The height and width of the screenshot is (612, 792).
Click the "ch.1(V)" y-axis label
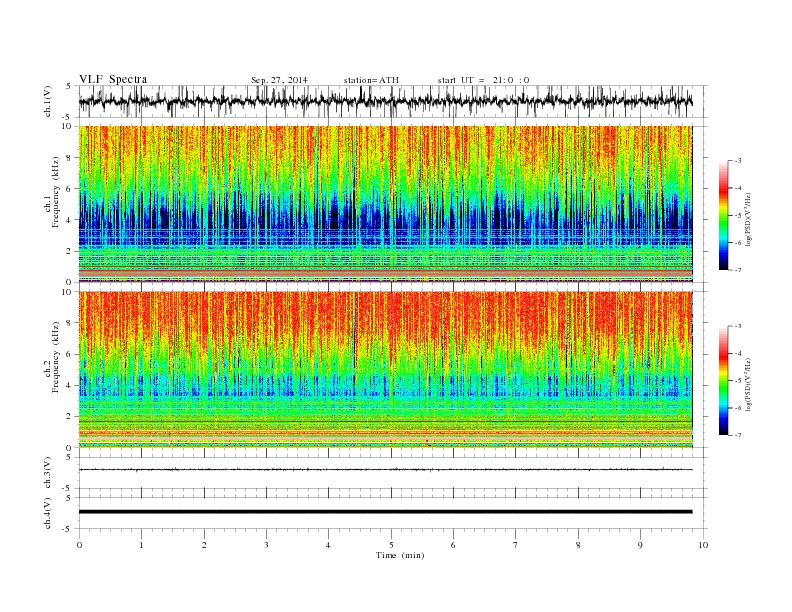click(48, 101)
